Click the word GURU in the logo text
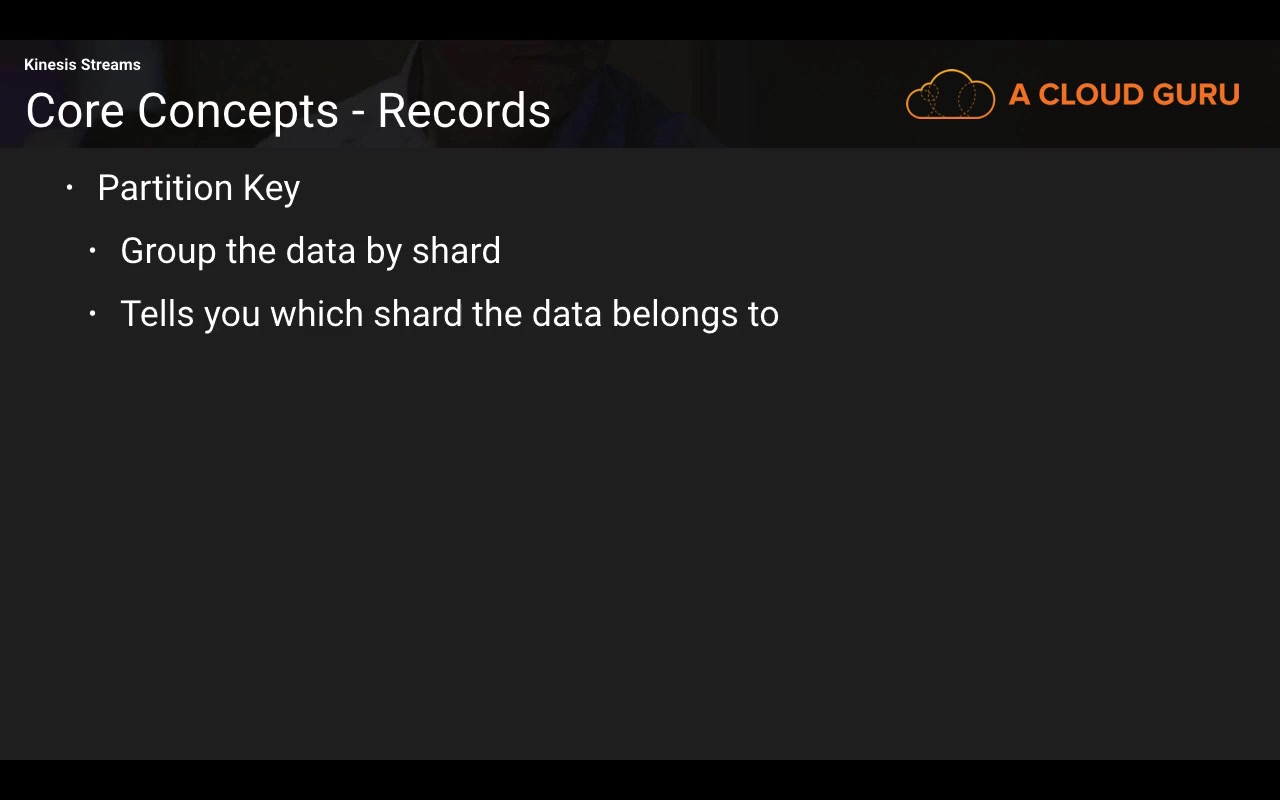The height and width of the screenshot is (800, 1280). [x=1196, y=95]
